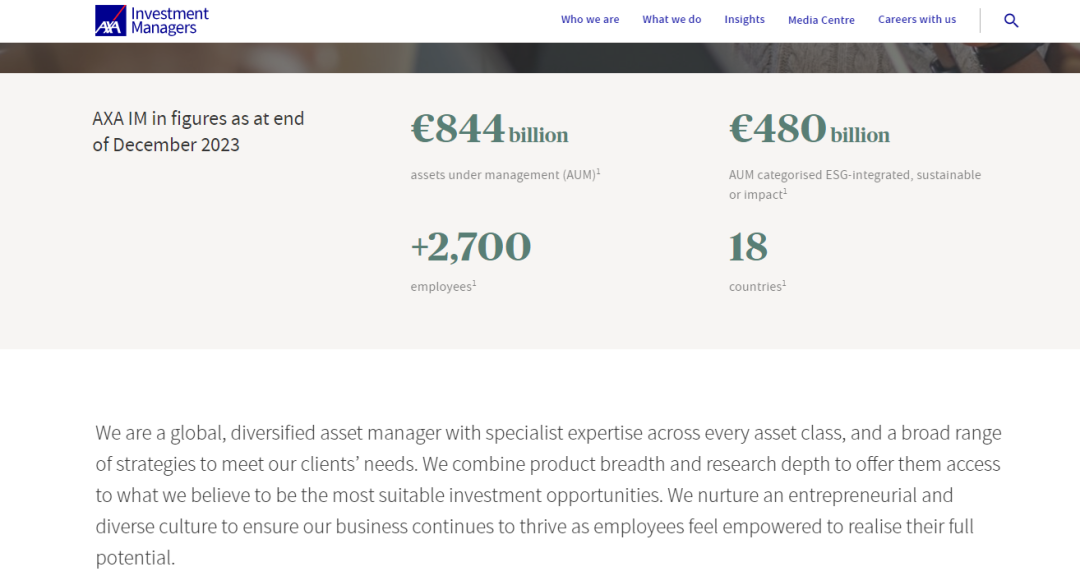Screen dimensions: 1080x576
Task: Open the search magnifier icon
Action: (x=1011, y=21)
